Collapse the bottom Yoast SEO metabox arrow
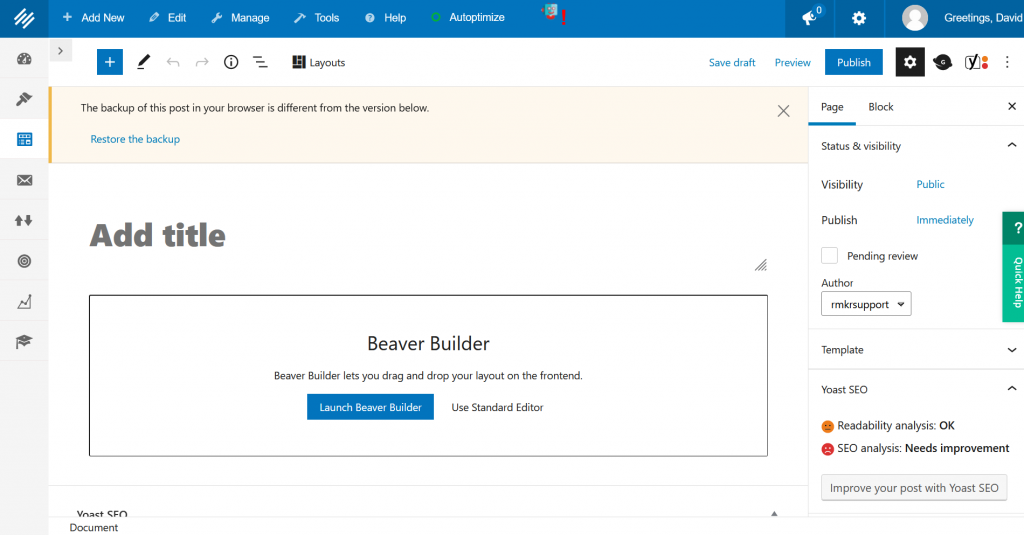Image resolution: width=1024 pixels, height=535 pixels. point(774,513)
